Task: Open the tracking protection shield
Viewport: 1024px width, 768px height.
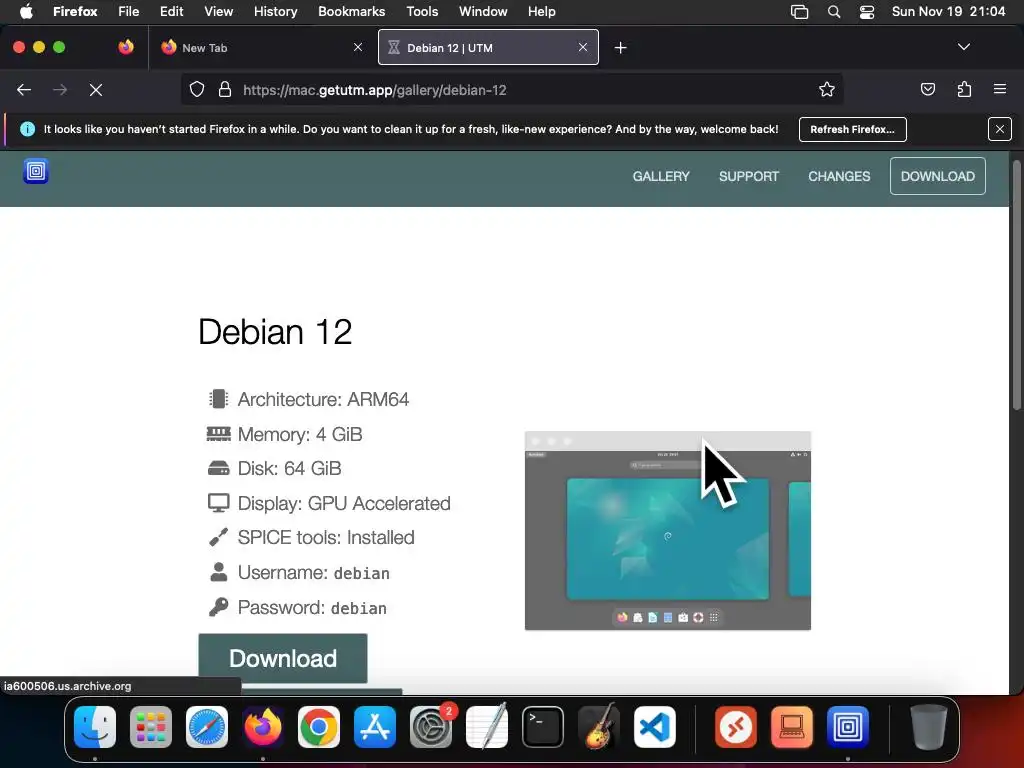Action: click(197, 89)
